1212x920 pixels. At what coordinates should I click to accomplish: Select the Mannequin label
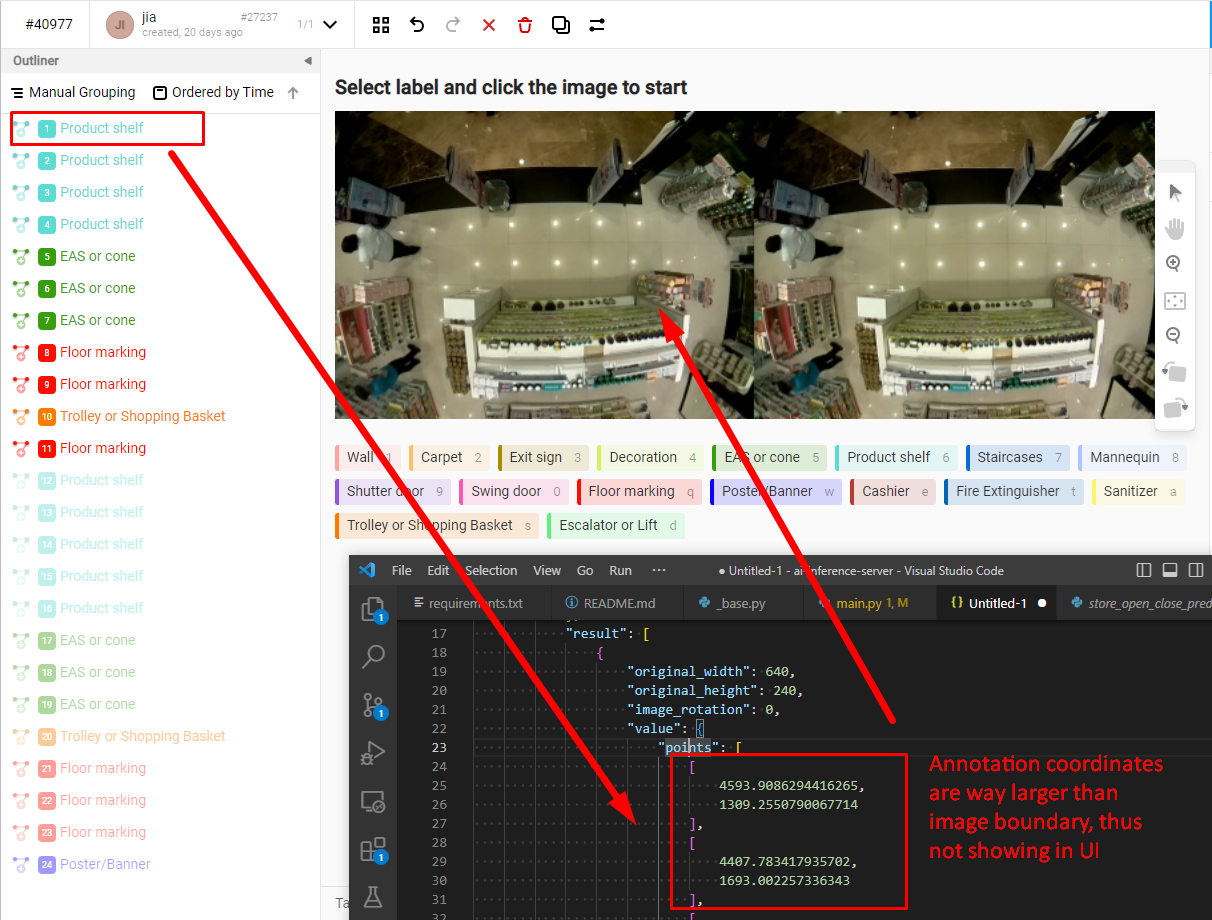(1132, 457)
